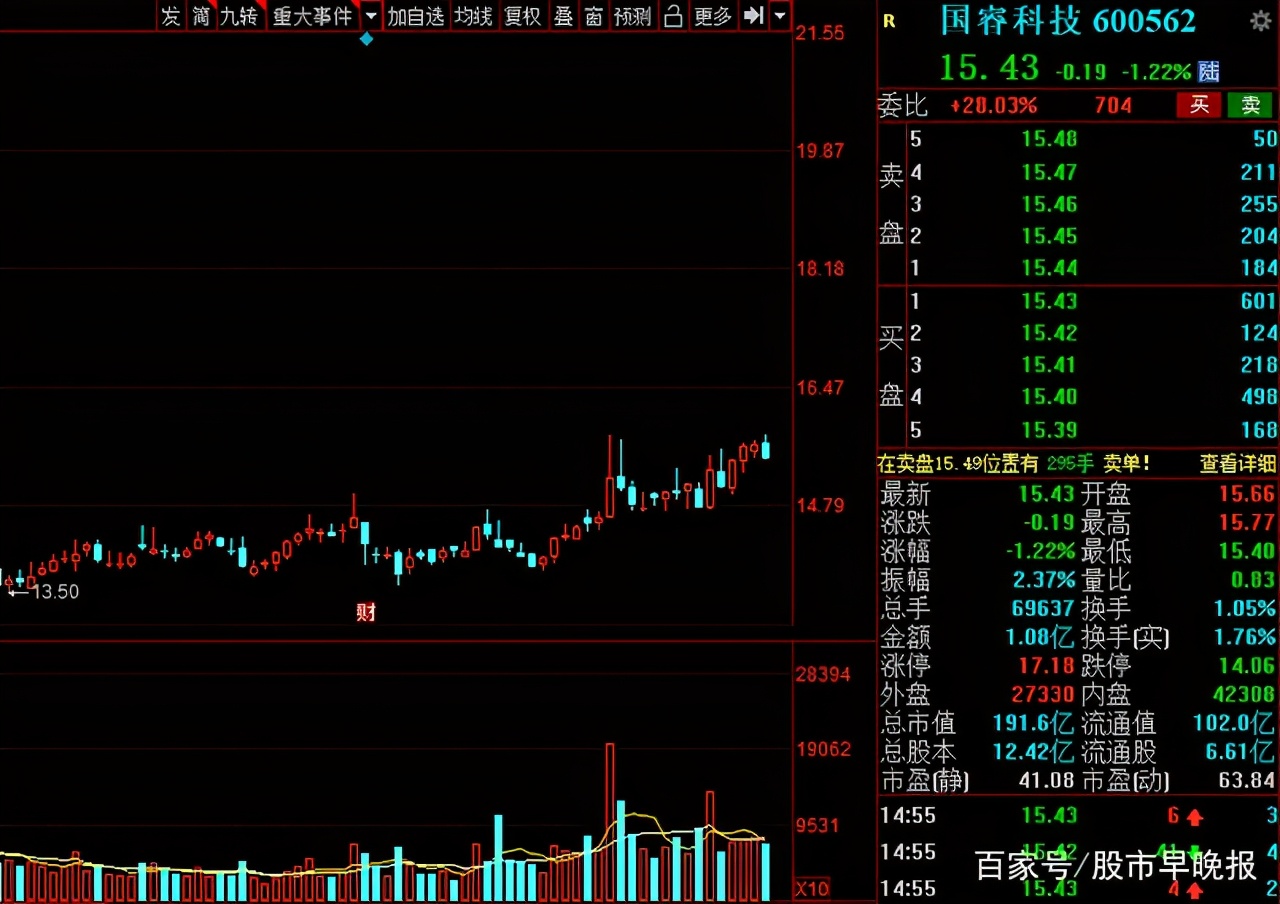This screenshot has width=1280, height=904.
Task: Click the X10 volume scale label
Action: point(812,889)
